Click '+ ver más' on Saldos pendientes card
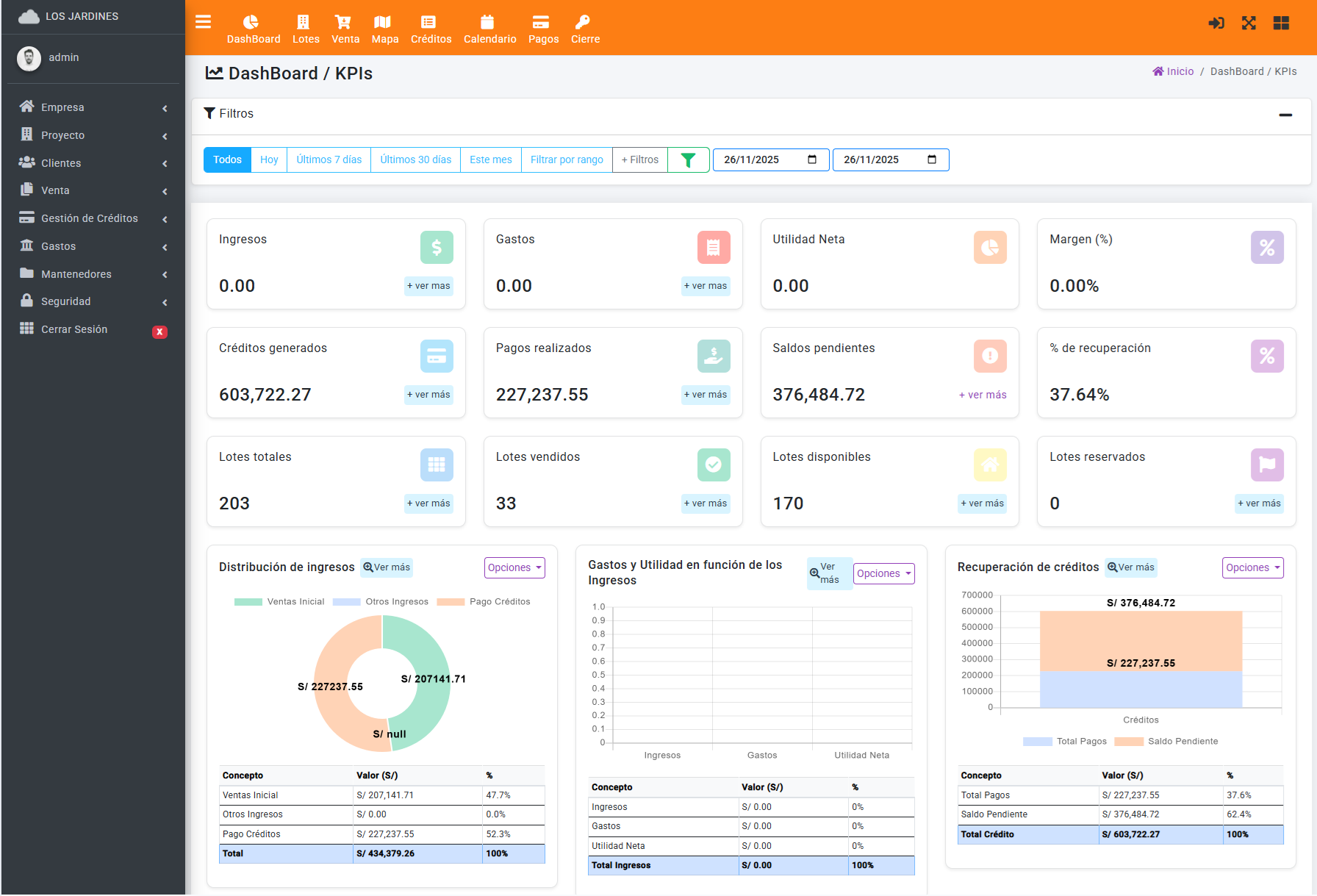The image size is (1317, 896). (982, 395)
